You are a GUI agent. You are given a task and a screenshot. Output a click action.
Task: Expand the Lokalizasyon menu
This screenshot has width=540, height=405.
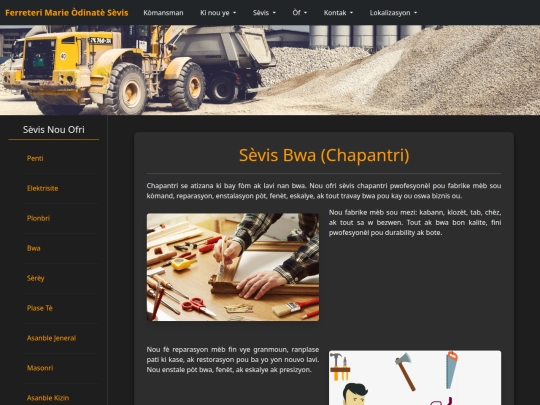coord(393,13)
